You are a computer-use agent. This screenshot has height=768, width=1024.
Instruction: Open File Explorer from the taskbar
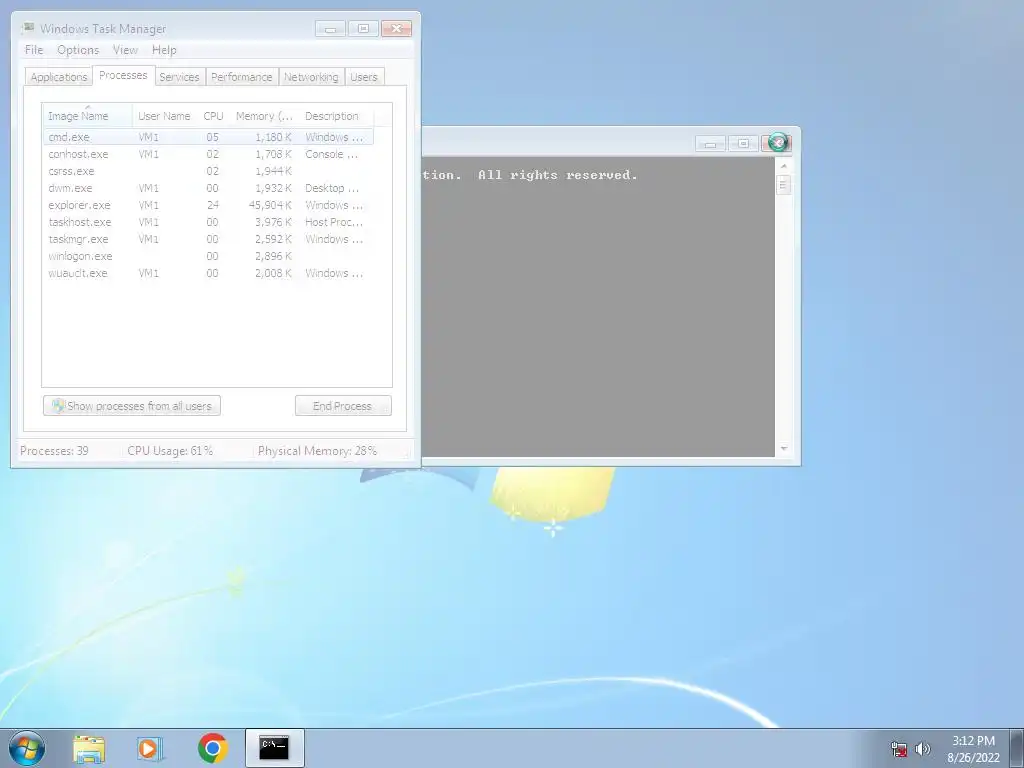(89, 748)
